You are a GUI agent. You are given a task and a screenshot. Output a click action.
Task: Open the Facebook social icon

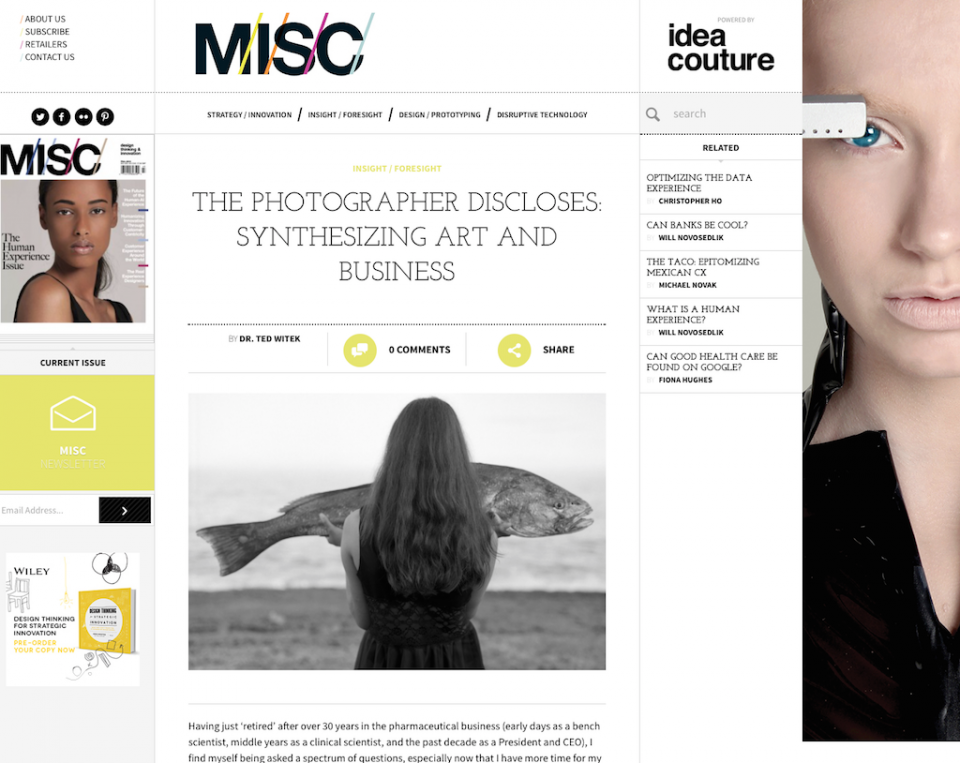pos(61,116)
